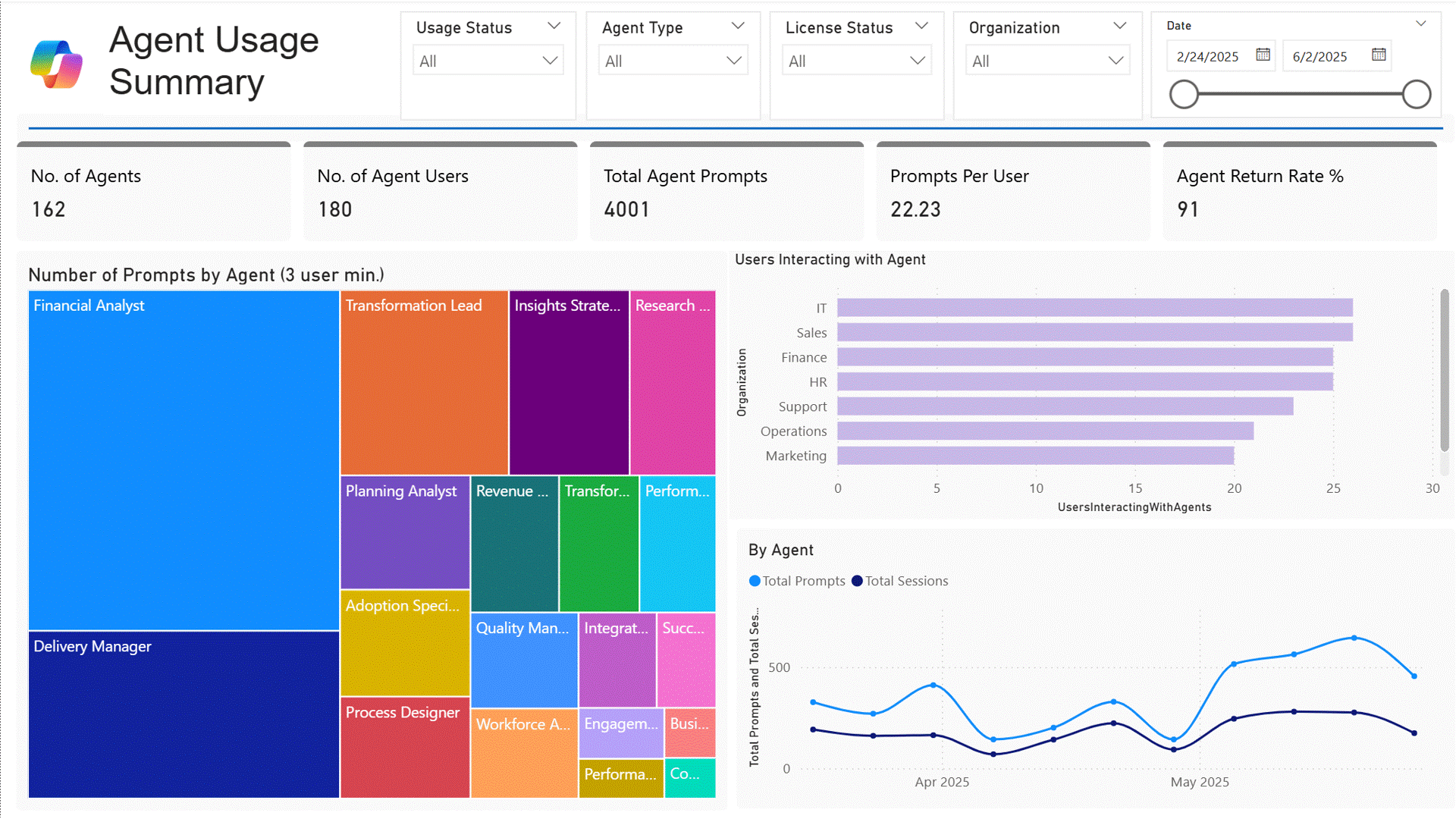
Task: Open the end date calendar picker
Action: tap(1379, 55)
